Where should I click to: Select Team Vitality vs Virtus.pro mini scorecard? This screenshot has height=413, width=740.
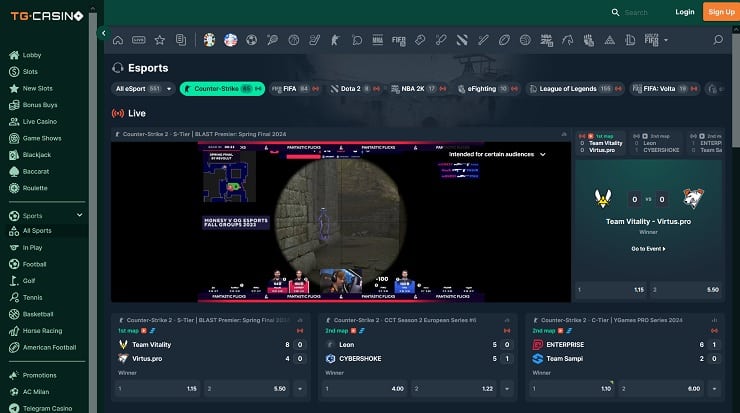(x=601, y=143)
